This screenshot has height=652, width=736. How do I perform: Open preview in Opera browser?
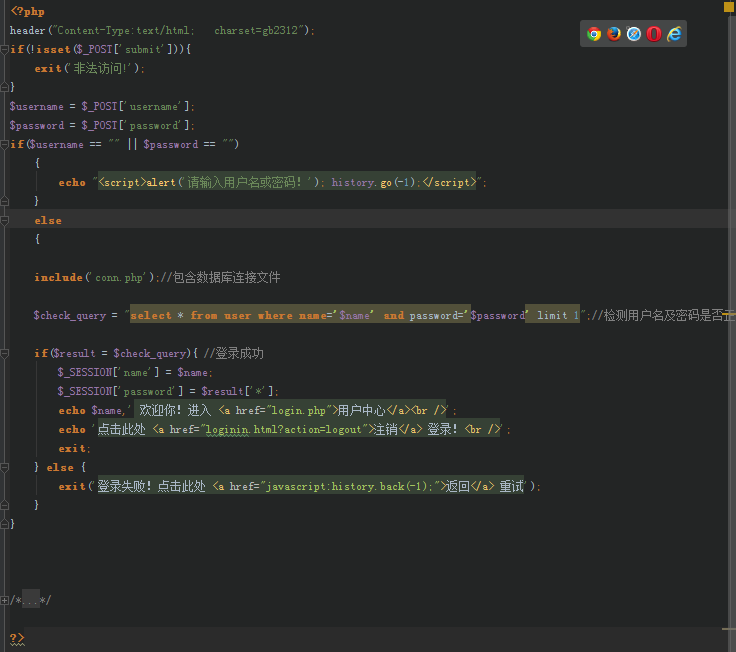click(x=654, y=34)
